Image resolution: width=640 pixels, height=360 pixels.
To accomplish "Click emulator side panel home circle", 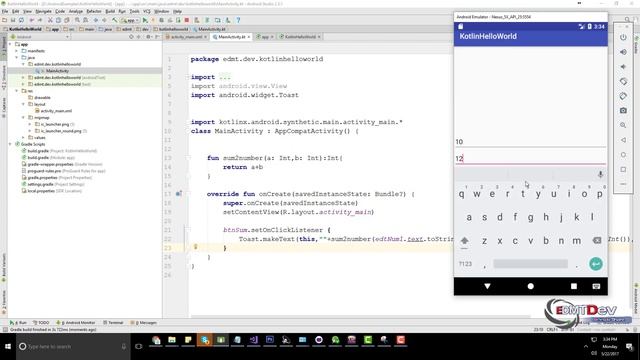I will coord(623,155).
